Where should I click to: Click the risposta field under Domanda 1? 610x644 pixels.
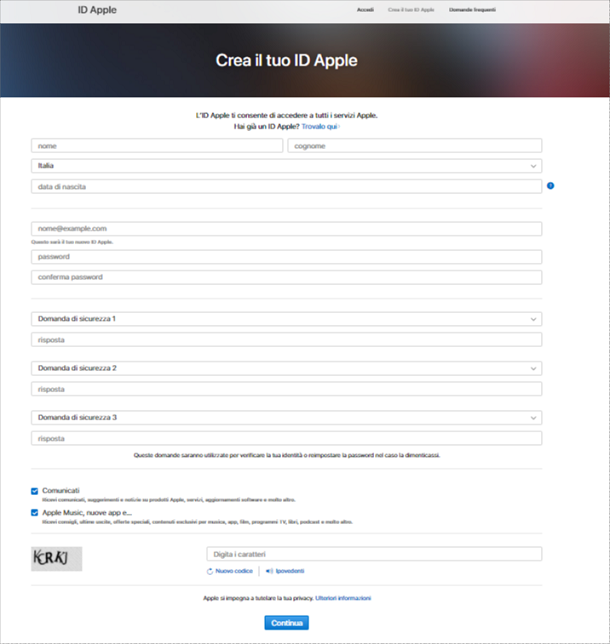coord(286,340)
